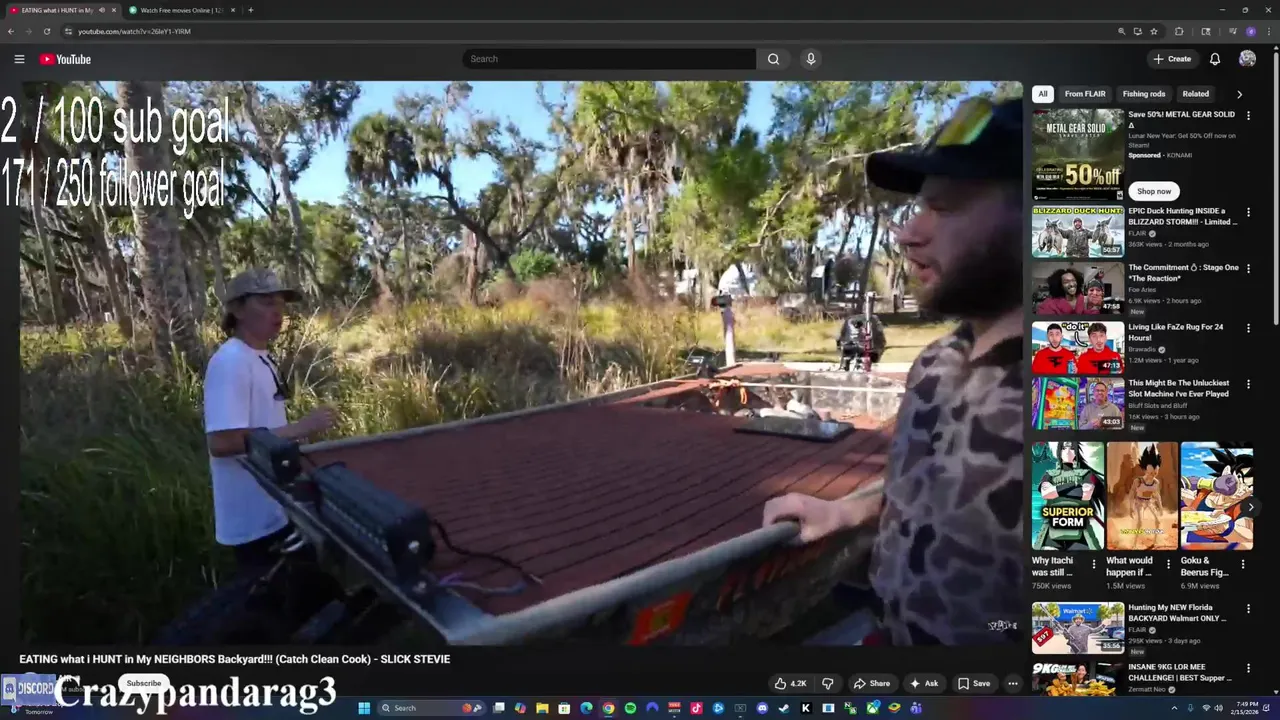Viewport: 1280px width, 720px height.
Task: Open options menu for Metal Gear Solid ad
Action: pos(1248,116)
